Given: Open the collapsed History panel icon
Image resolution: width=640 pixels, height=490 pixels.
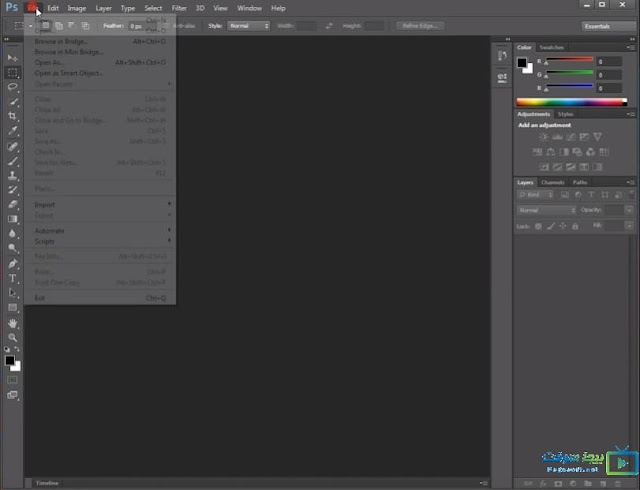Looking at the screenshot, I should click(x=502, y=56).
